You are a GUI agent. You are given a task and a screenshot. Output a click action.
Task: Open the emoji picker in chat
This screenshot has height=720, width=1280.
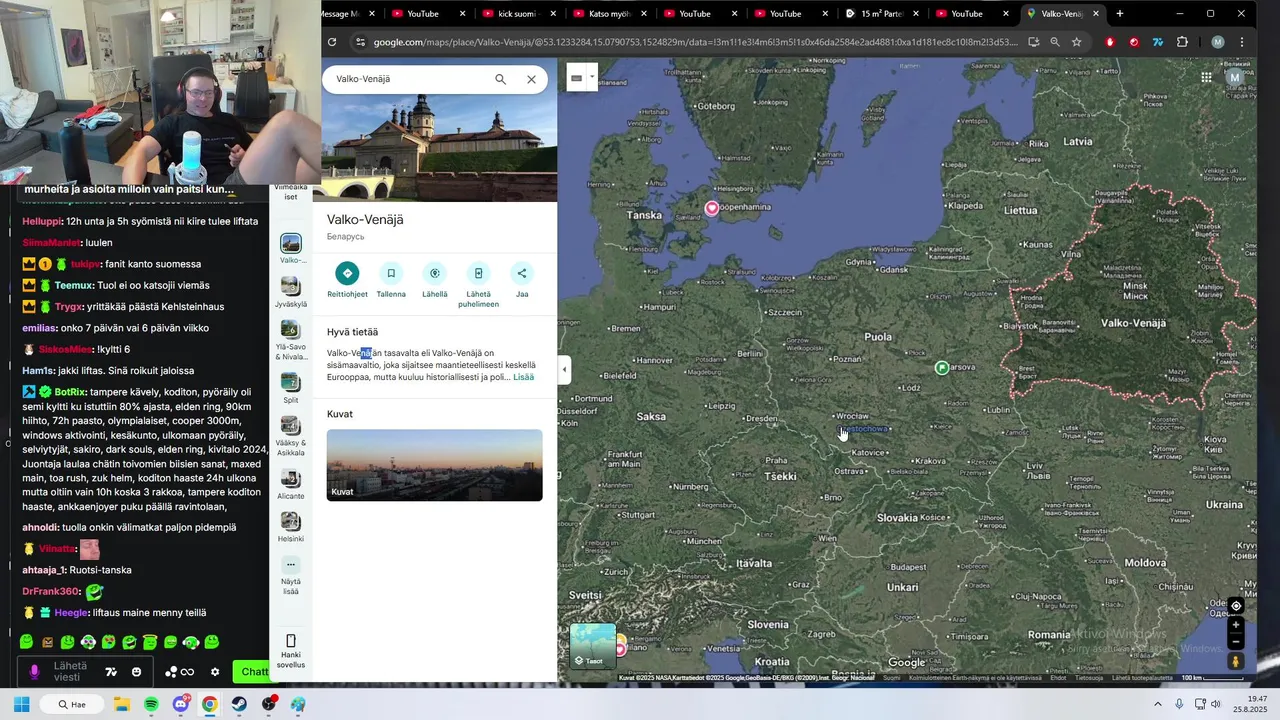[136, 672]
